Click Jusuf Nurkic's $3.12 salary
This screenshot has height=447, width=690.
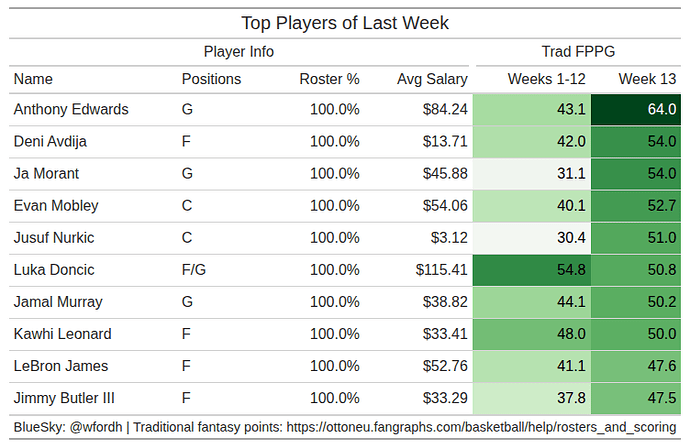[x=448, y=238]
